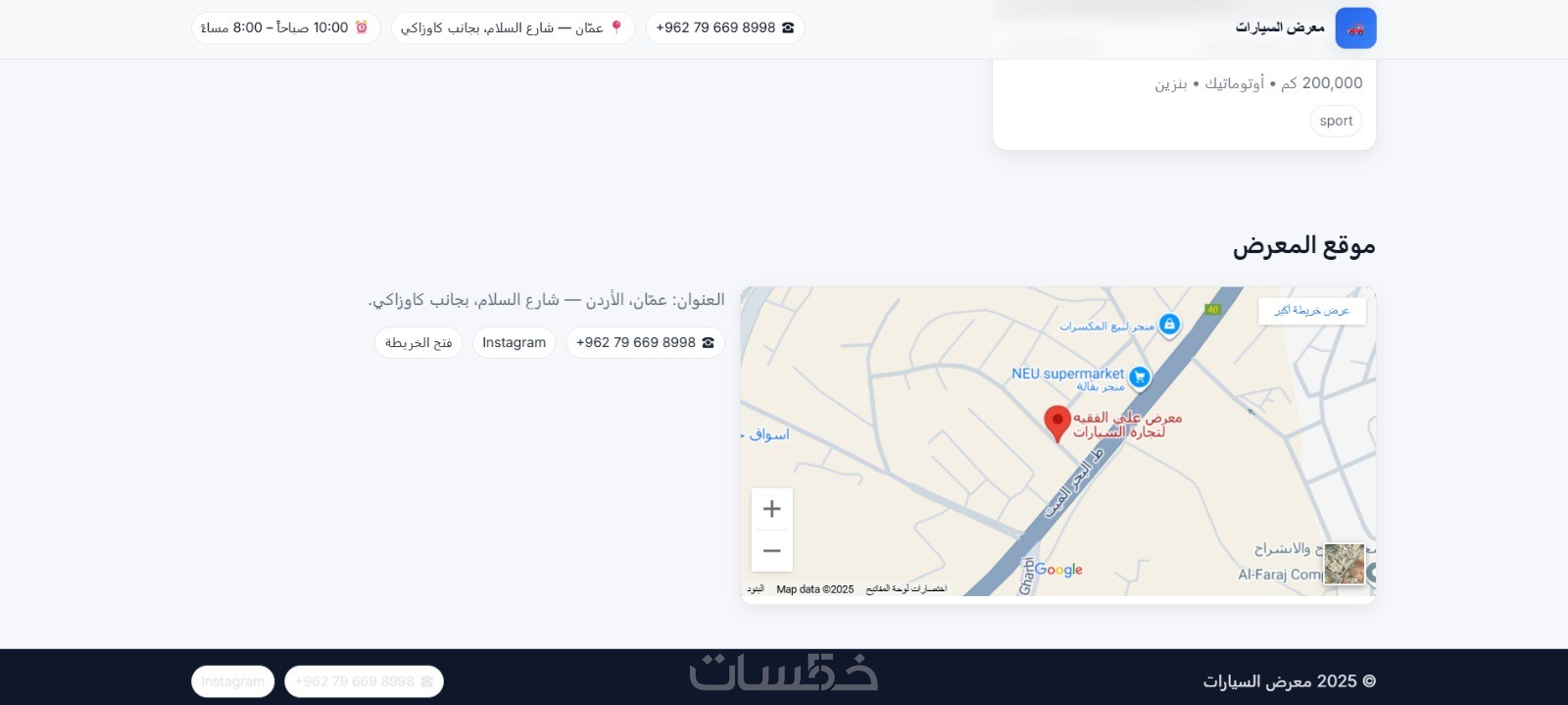Screen dimensions: 1568x705
Task: Click فتح الخريطة open map button
Action: (418, 342)
